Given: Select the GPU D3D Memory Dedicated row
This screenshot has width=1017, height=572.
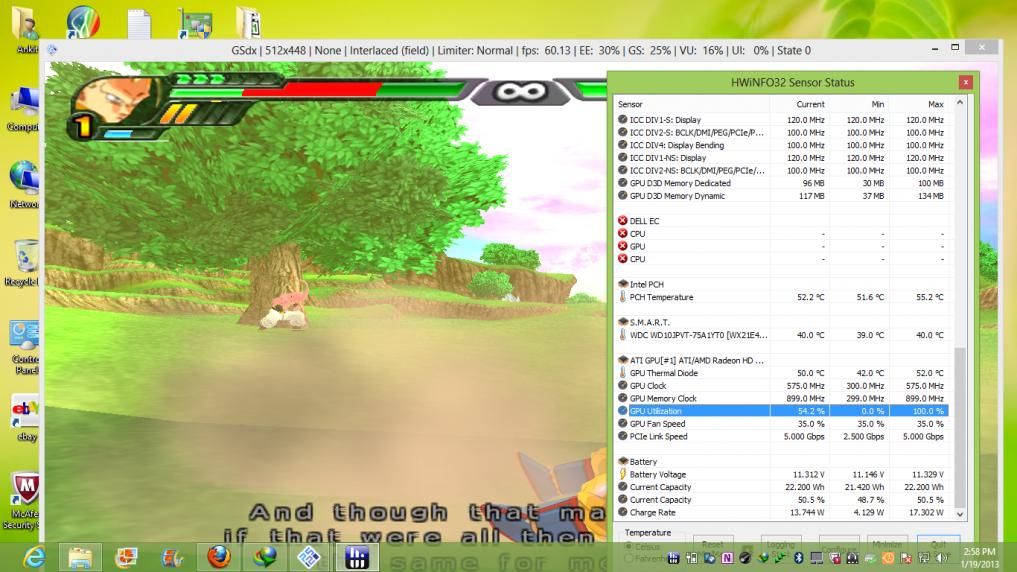Looking at the screenshot, I should (x=782, y=183).
